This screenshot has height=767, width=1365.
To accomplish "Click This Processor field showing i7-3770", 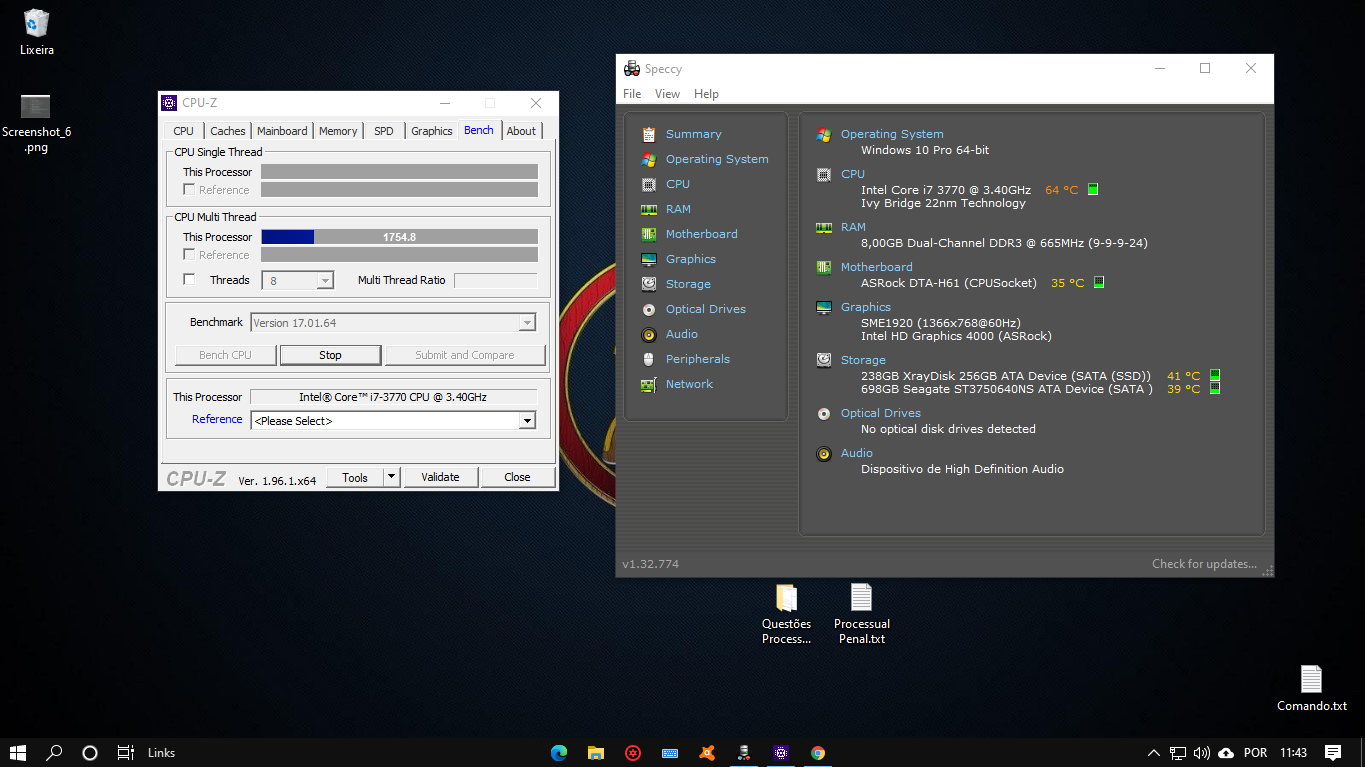I will [x=393, y=397].
